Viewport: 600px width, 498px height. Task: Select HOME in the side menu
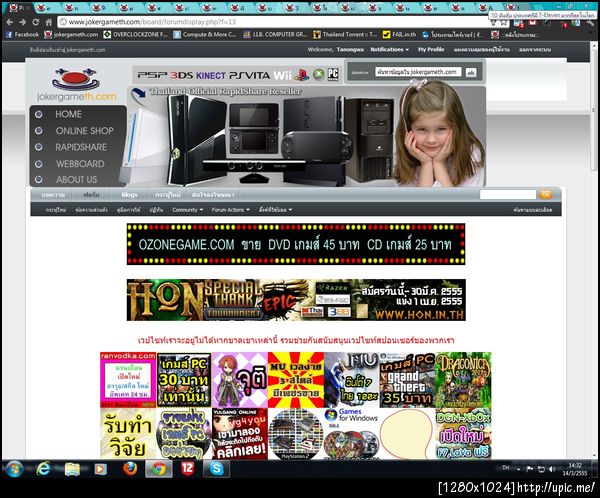coord(68,114)
